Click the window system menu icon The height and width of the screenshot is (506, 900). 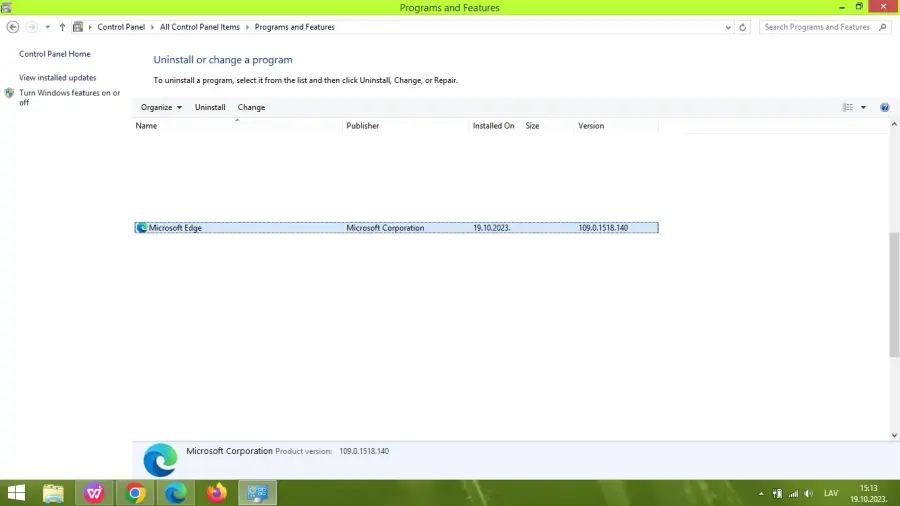(x=6, y=7)
